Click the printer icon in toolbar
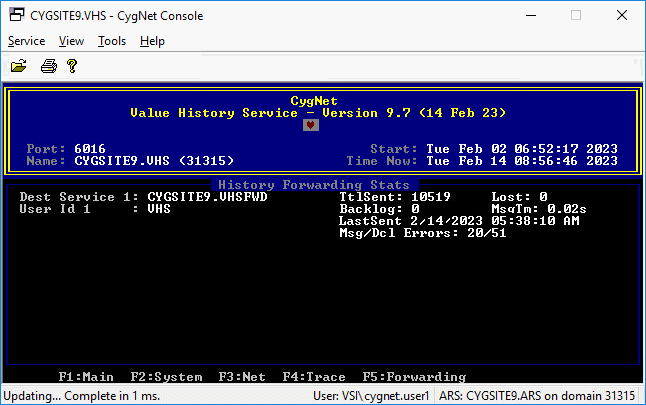 49,66
